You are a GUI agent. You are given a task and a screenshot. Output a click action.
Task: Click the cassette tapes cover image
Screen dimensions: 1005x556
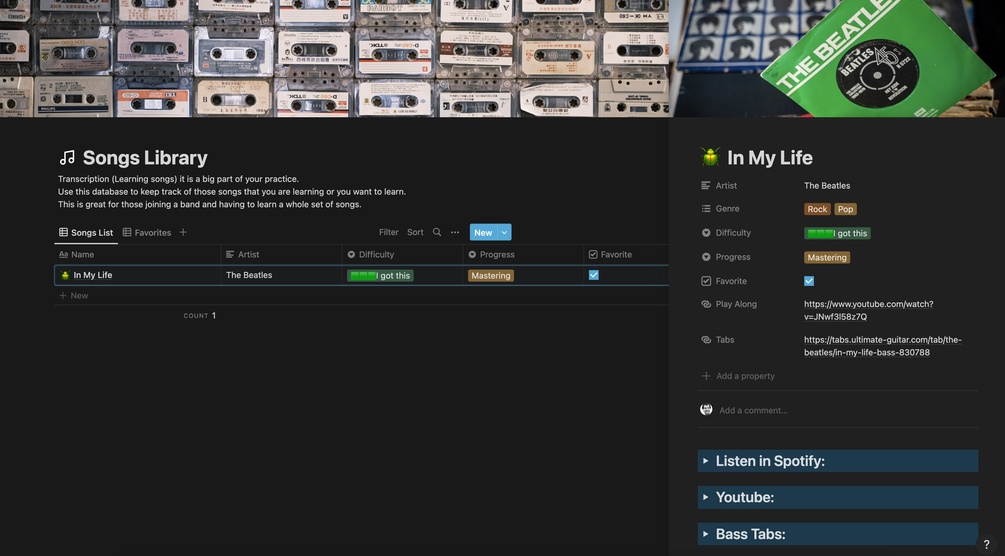335,58
